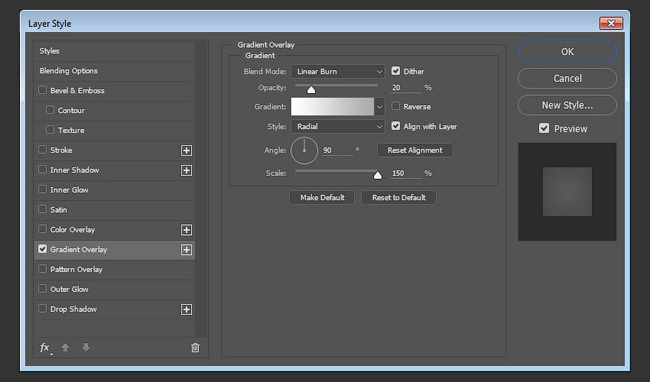650x382 pixels.
Task: Close the Layer Style dialog
Action: click(611, 23)
